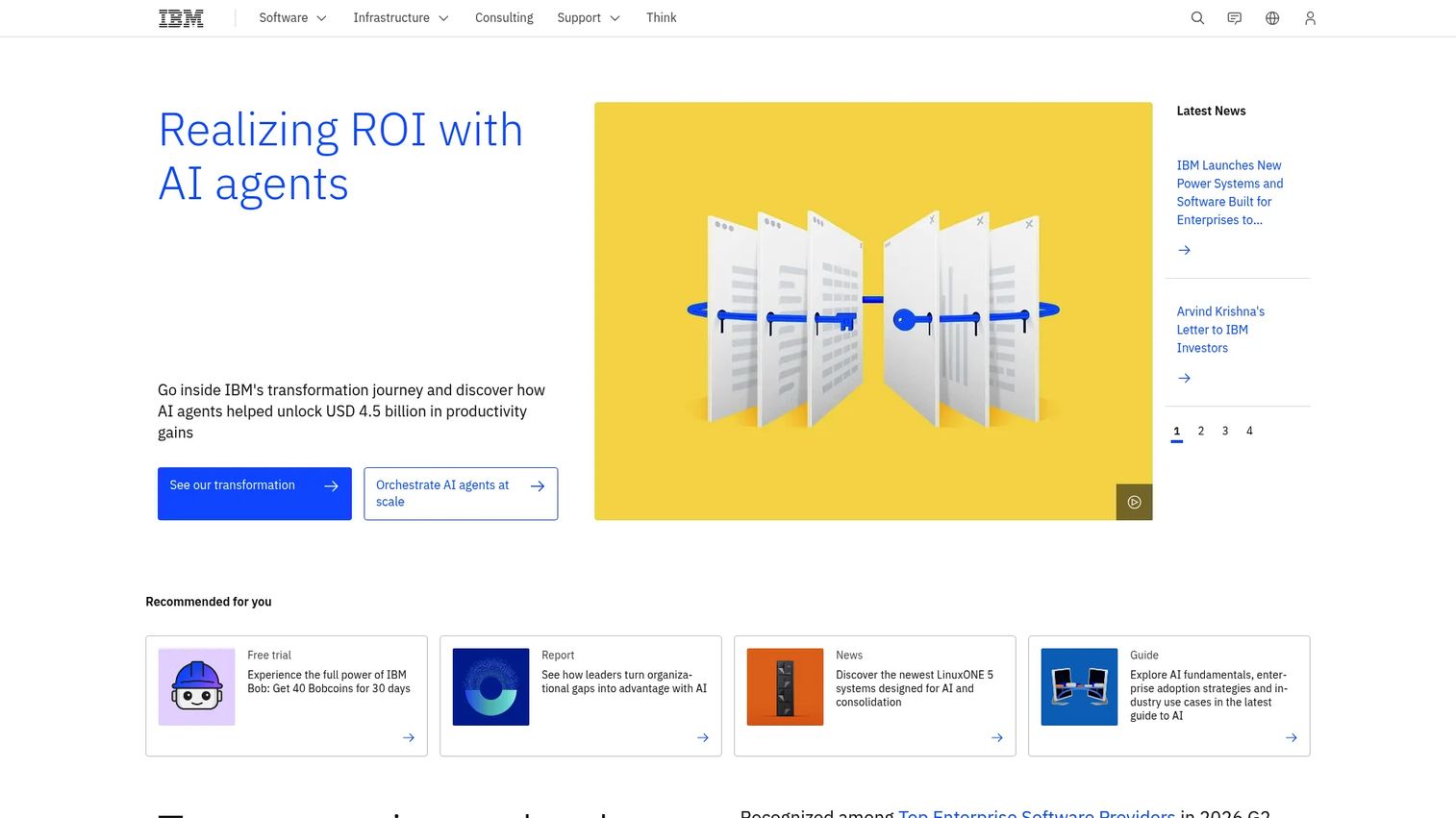
Task: Open the search icon in header
Action: click(x=1197, y=18)
